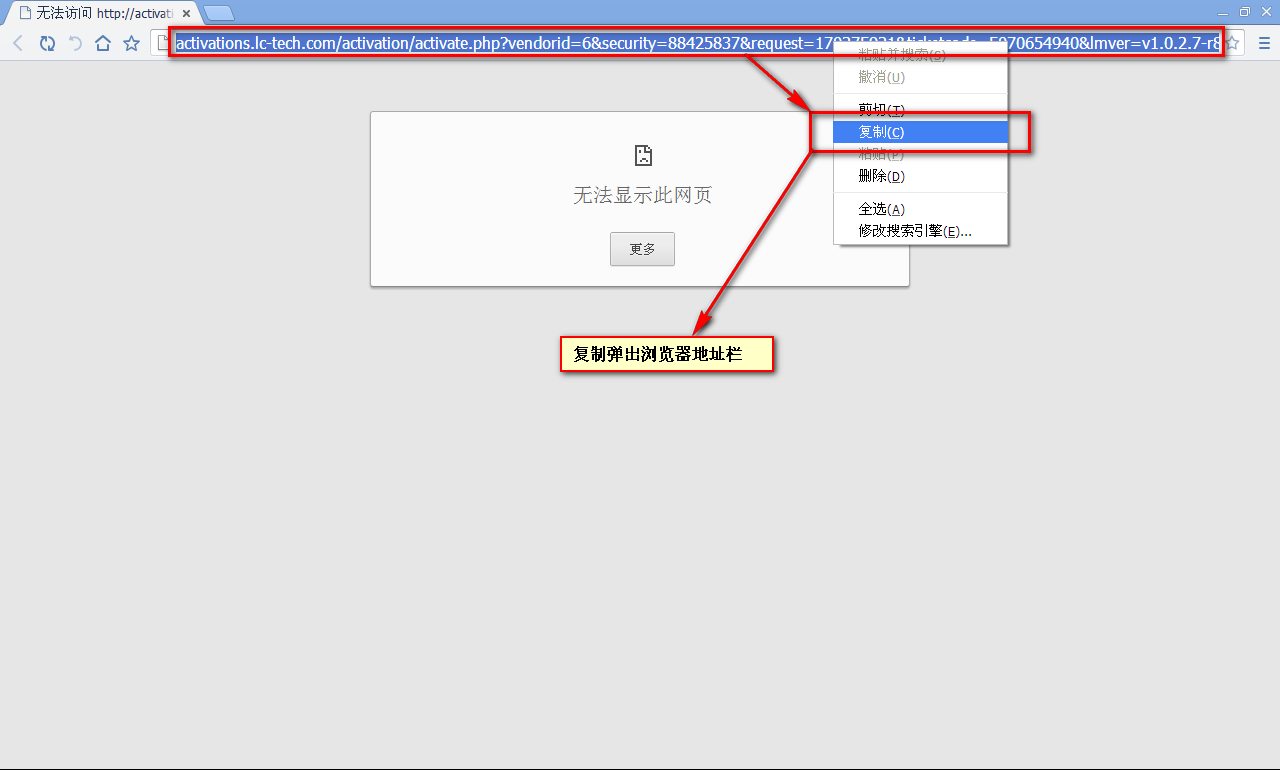
Task: Open 修改搜索引擎(E)... from the context menu
Action: point(920,231)
